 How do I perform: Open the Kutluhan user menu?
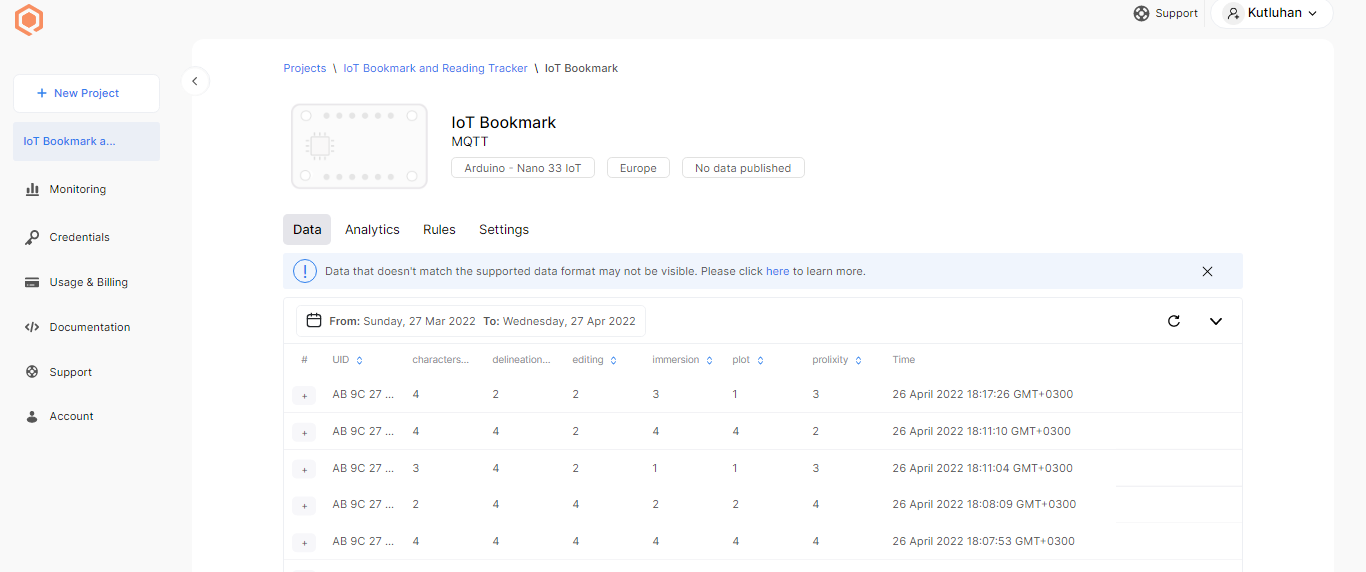tap(1271, 13)
